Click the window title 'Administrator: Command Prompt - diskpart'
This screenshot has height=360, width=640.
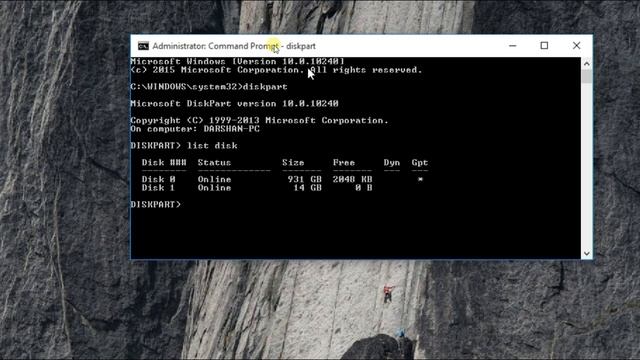pos(234,46)
